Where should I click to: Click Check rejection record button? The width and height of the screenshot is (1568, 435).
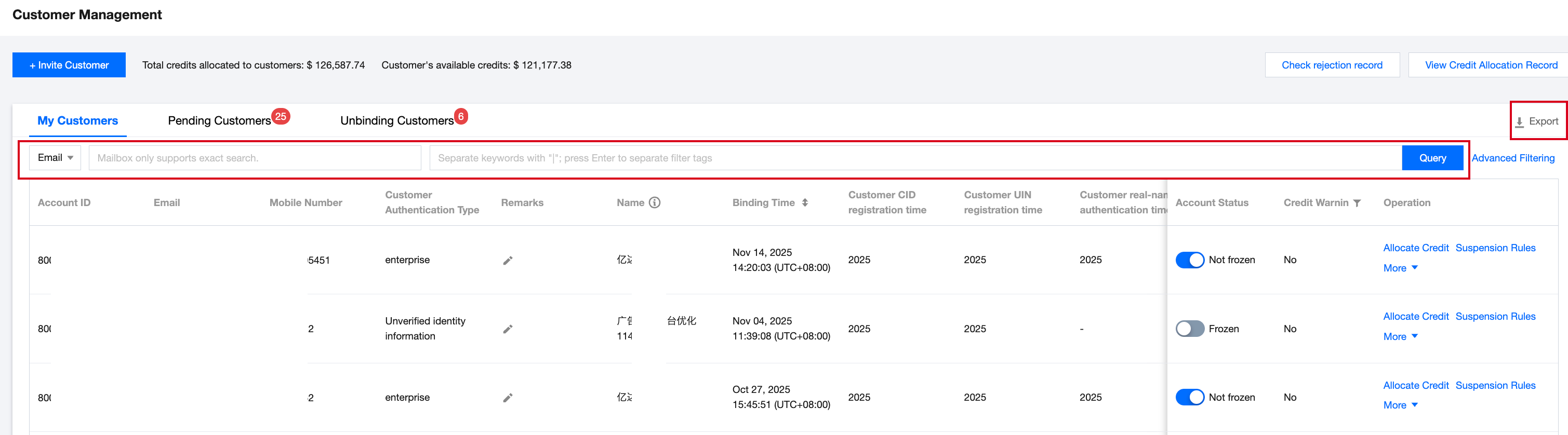pyautogui.click(x=1332, y=65)
